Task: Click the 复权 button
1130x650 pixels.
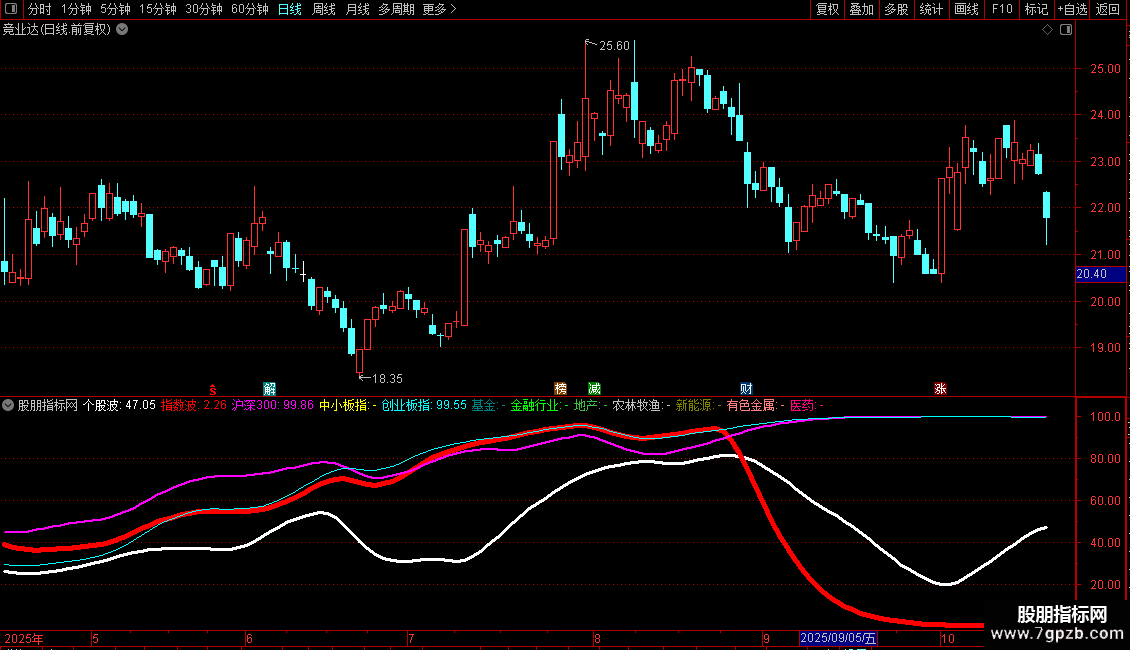Action: coord(827,10)
